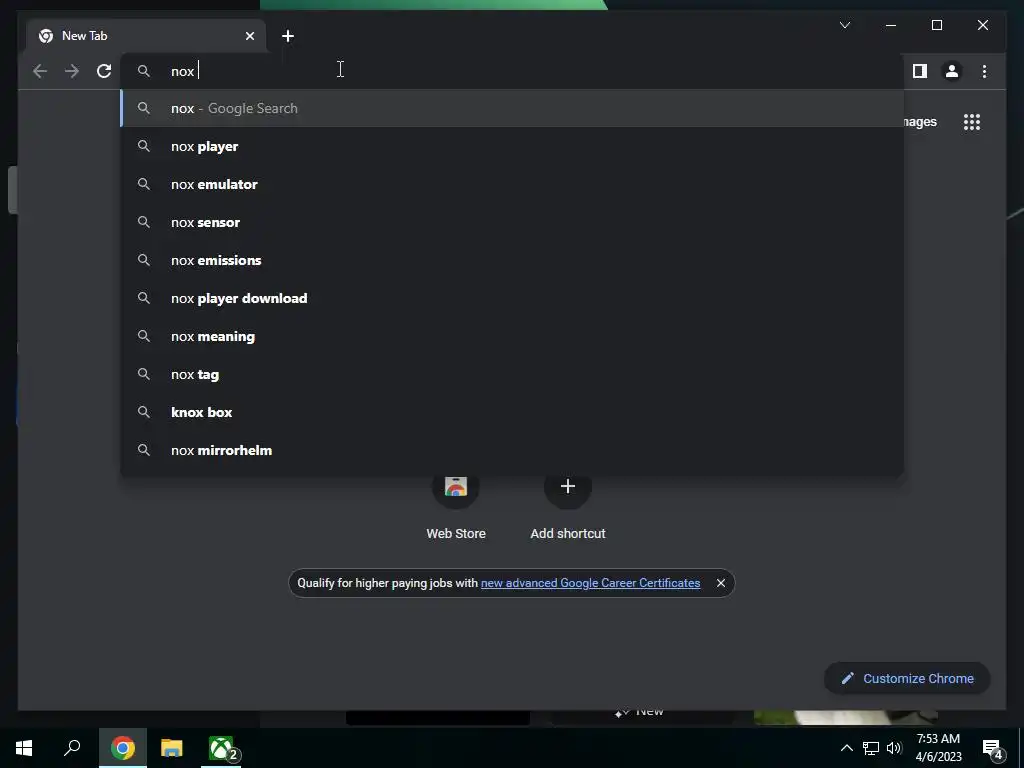Click the Chrome taskbar icon
Screen dimensions: 1024x768
pos(122,748)
